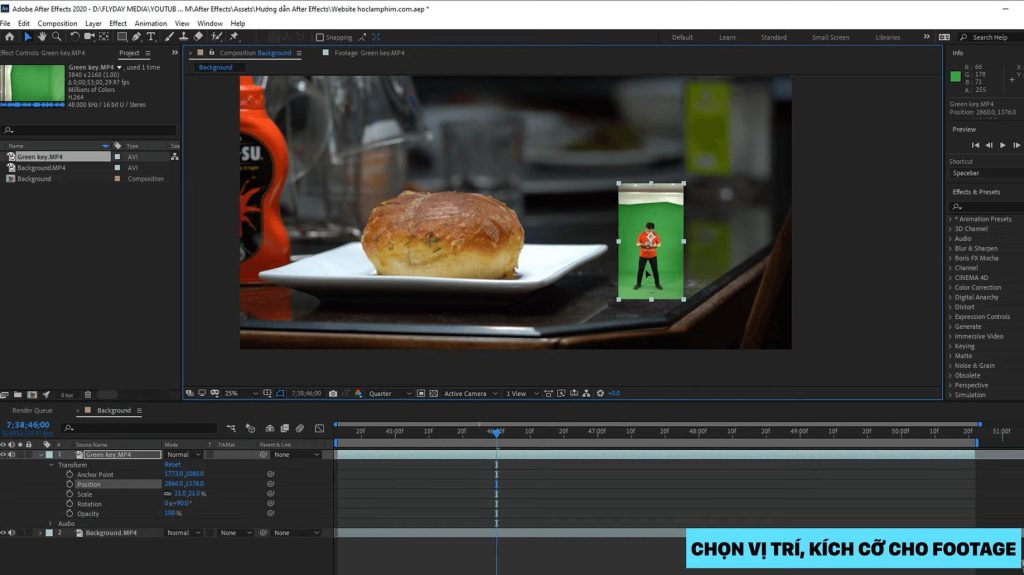Switch to the Standard workspace
The width and height of the screenshot is (1024, 575).
[774, 37]
